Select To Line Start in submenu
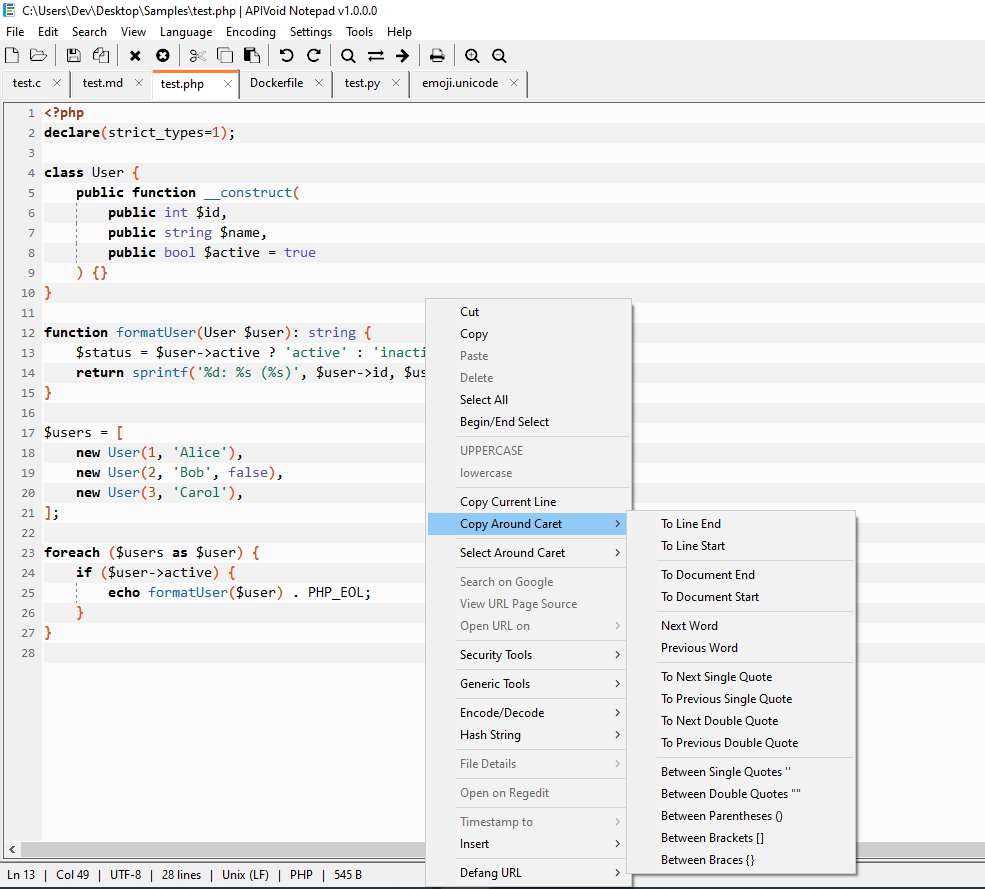This screenshot has height=889, width=985. click(741, 546)
